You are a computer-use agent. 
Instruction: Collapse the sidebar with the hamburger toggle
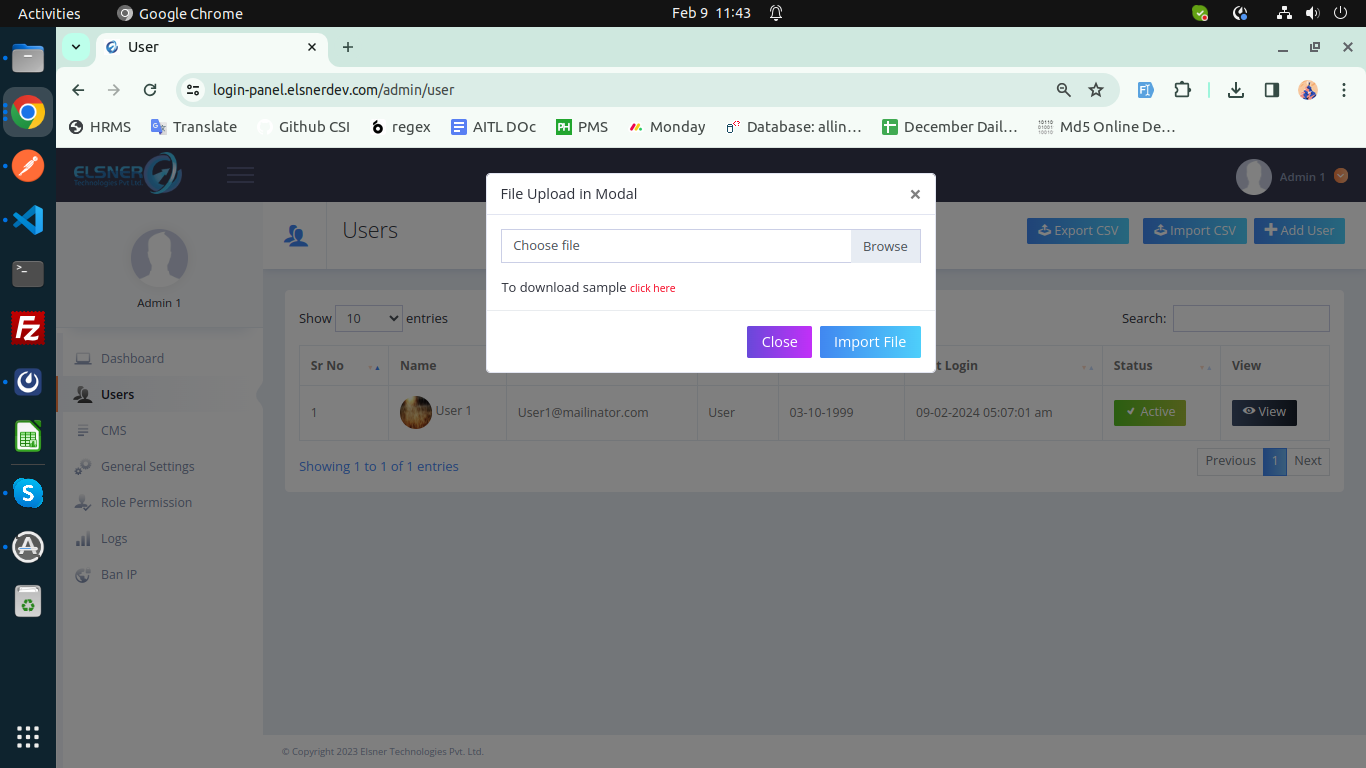pyautogui.click(x=240, y=173)
